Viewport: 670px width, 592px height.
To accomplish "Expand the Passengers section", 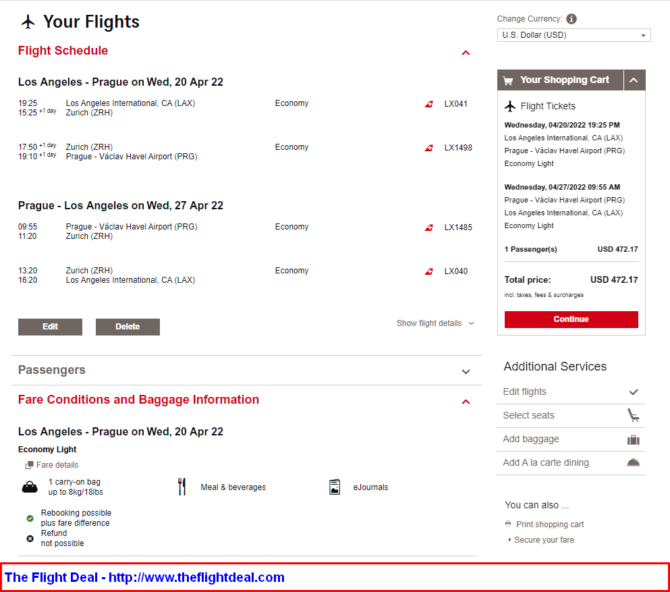I will (x=466, y=371).
